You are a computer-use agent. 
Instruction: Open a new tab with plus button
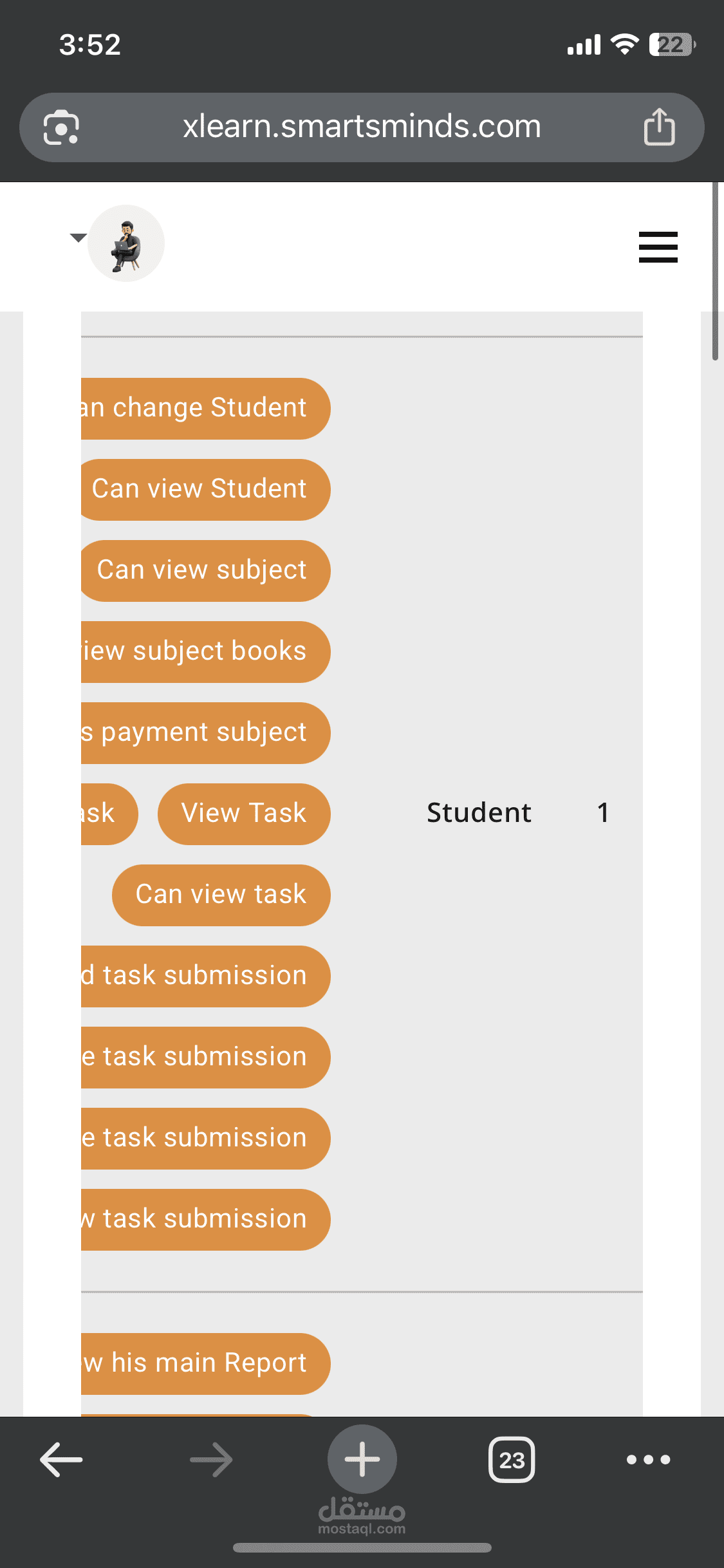(x=362, y=1459)
